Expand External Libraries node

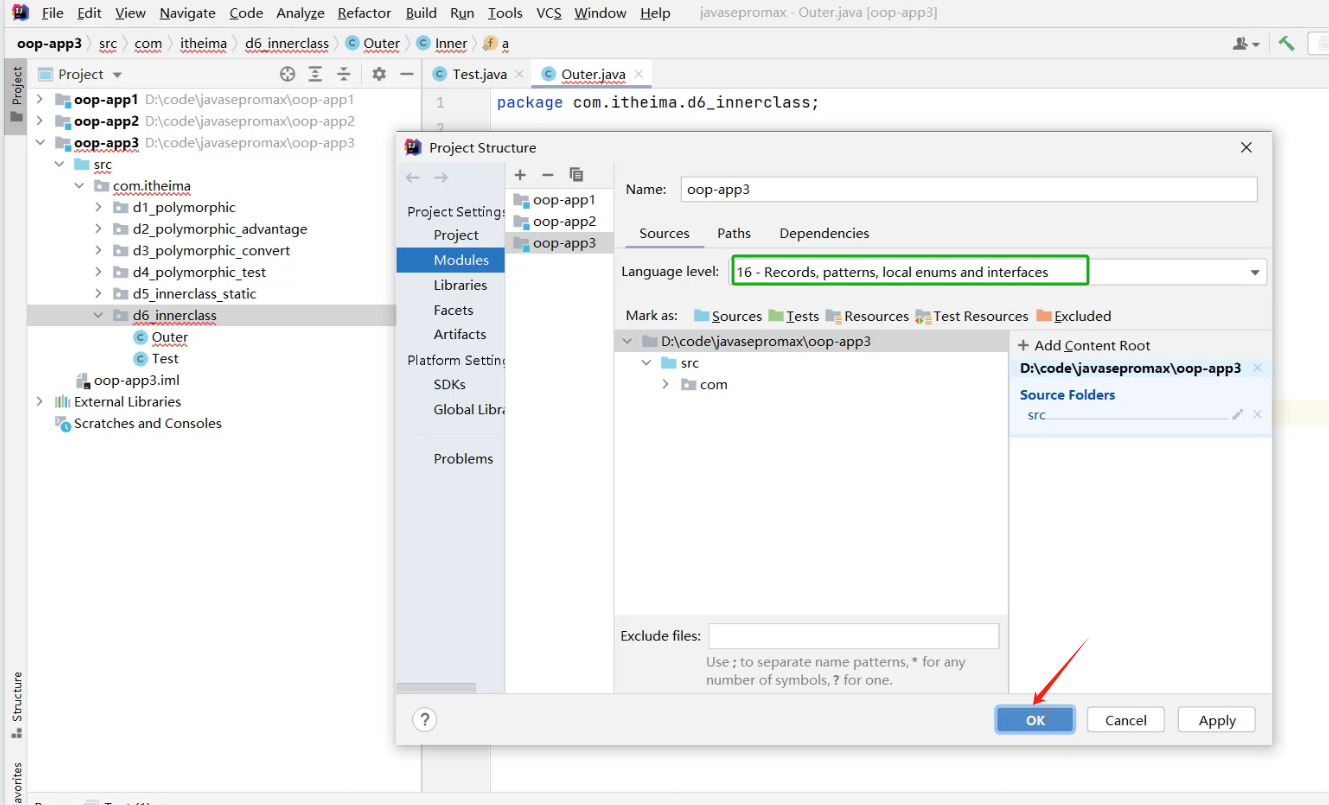tap(40, 402)
